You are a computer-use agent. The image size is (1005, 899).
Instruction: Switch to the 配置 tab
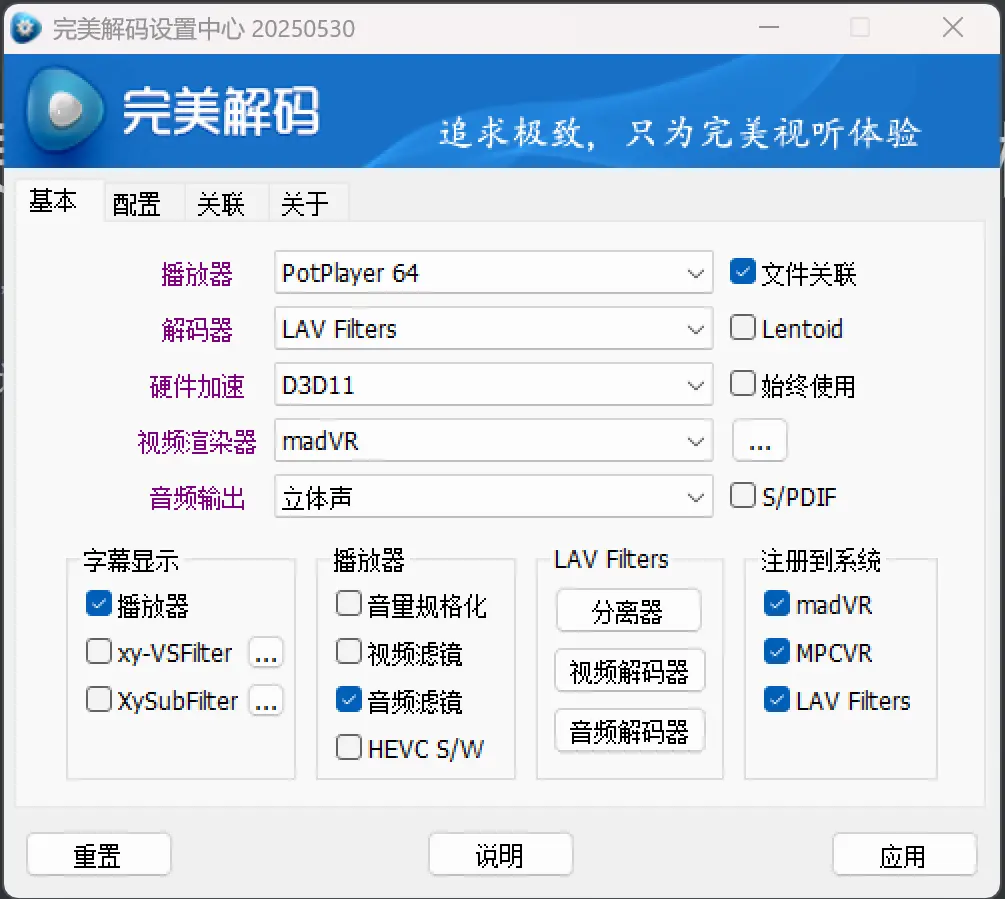(136, 204)
